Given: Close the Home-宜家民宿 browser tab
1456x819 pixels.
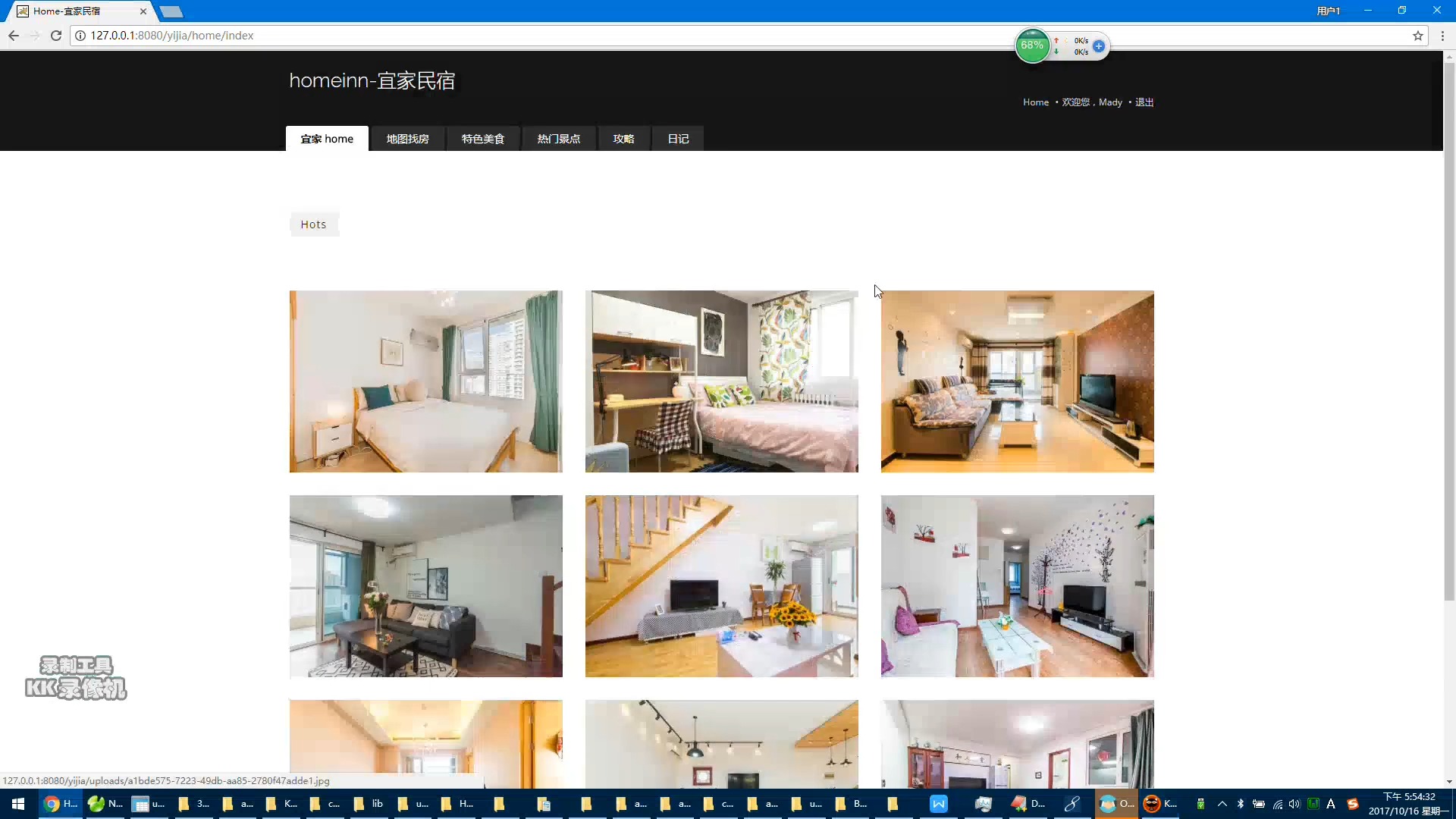Looking at the screenshot, I should click(x=143, y=11).
